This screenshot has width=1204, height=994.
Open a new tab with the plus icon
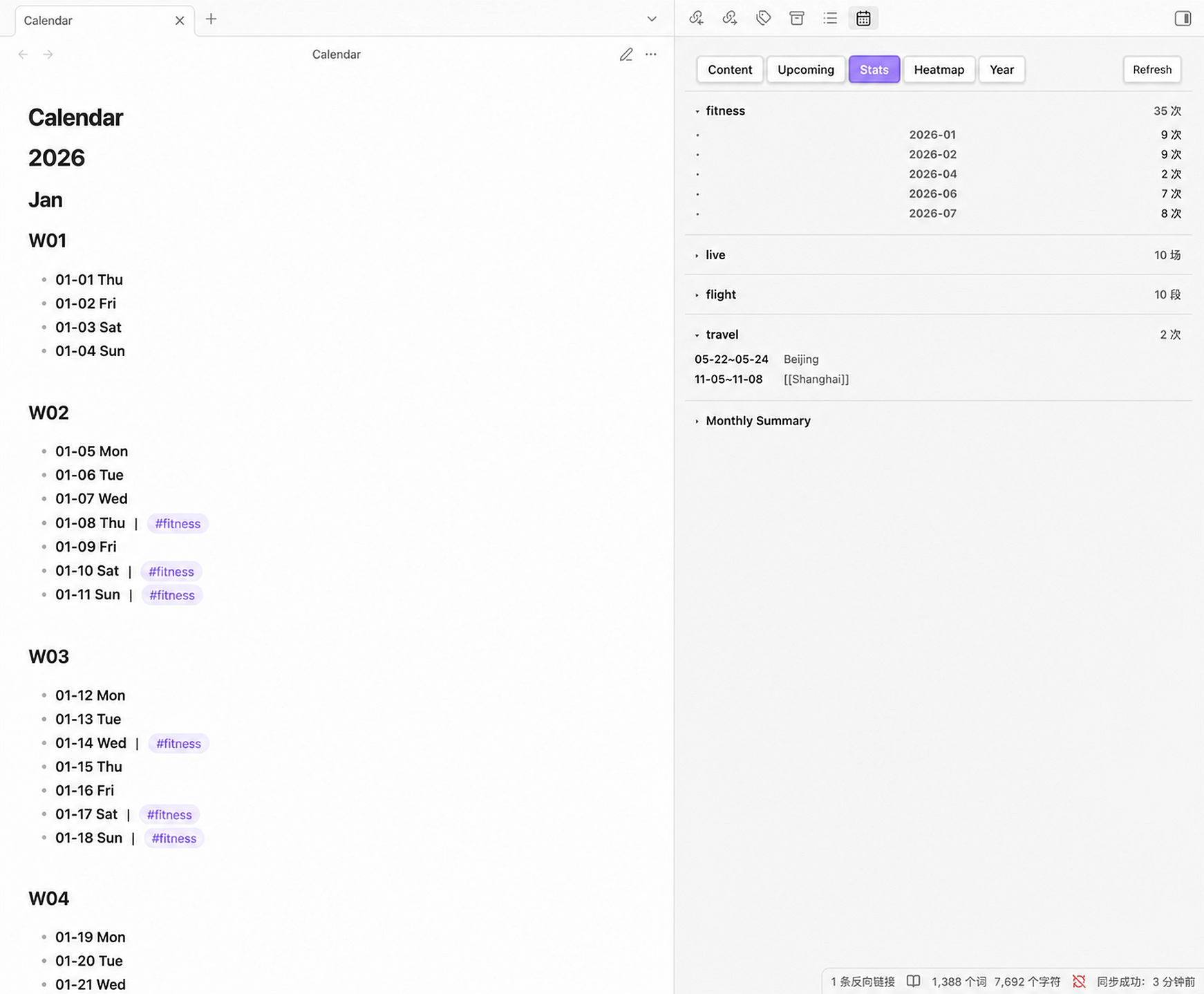211,19
